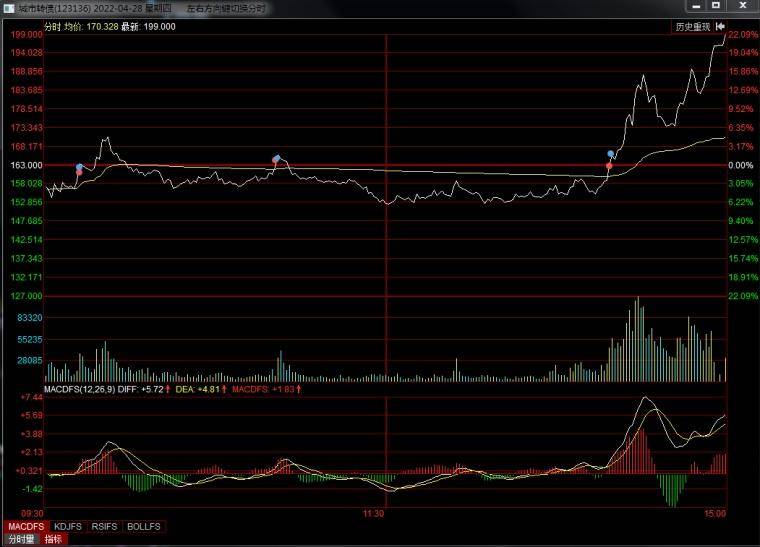This screenshot has height=547, width=760.
Task: Click the 09:30 time axis label
Action: [x=32, y=514]
